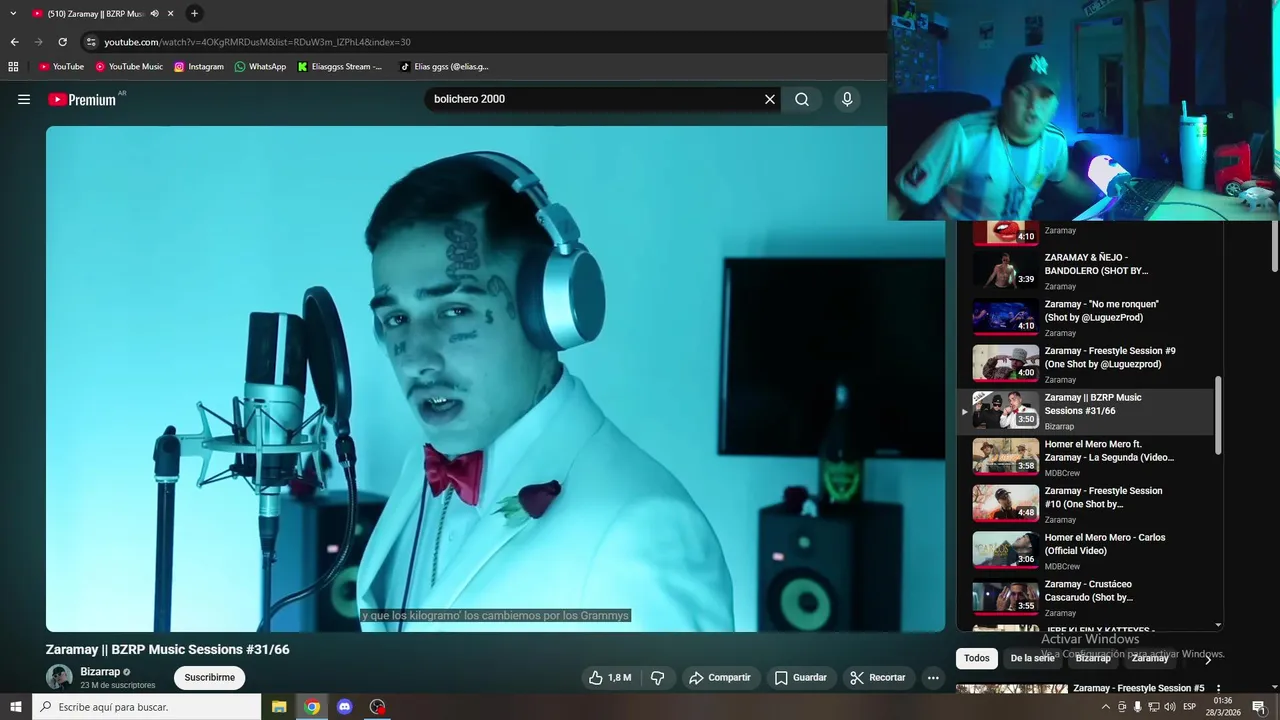Open options for Freestyle Session #5
1280x720 pixels.
pyautogui.click(x=1218, y=689)
